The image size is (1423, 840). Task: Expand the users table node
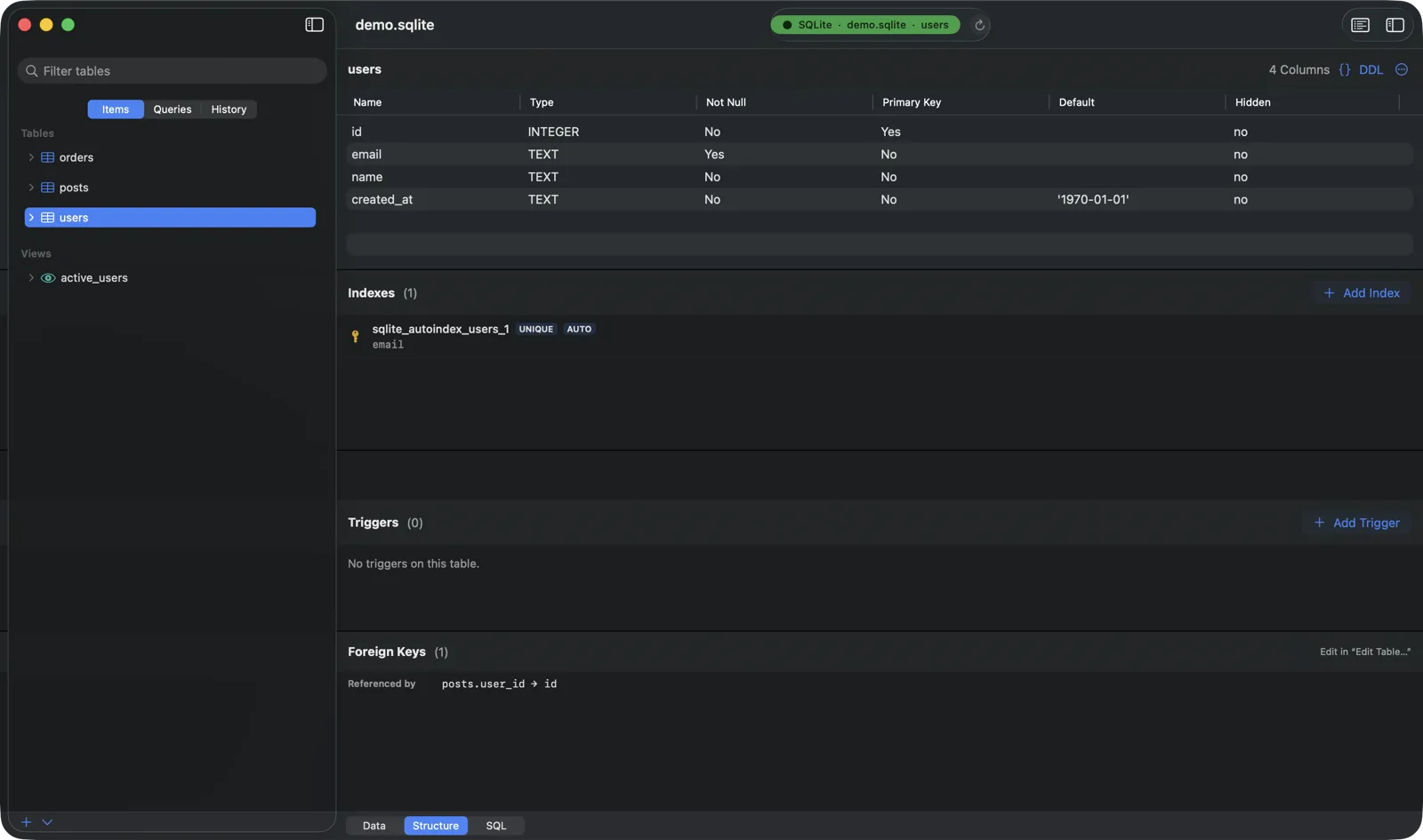(31, 218)
